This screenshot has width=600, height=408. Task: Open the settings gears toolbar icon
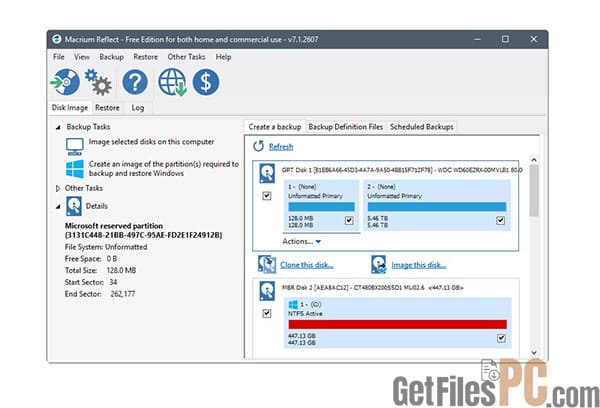[x=98, y=82]
